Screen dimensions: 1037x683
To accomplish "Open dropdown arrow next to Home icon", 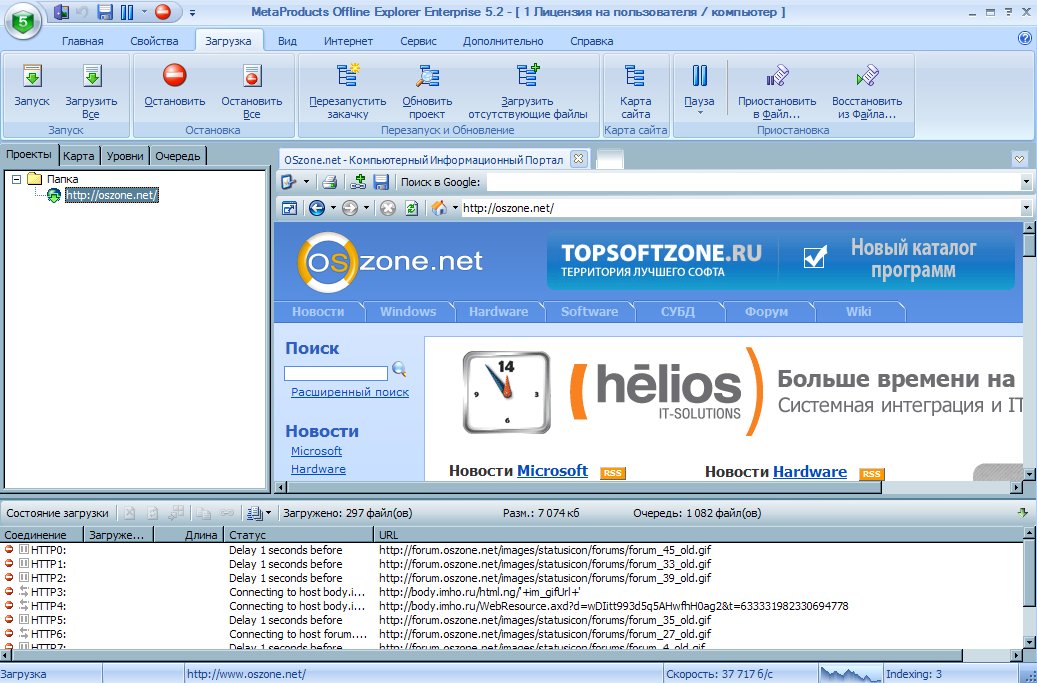I will pyautogui.click(x=455, y=208).
